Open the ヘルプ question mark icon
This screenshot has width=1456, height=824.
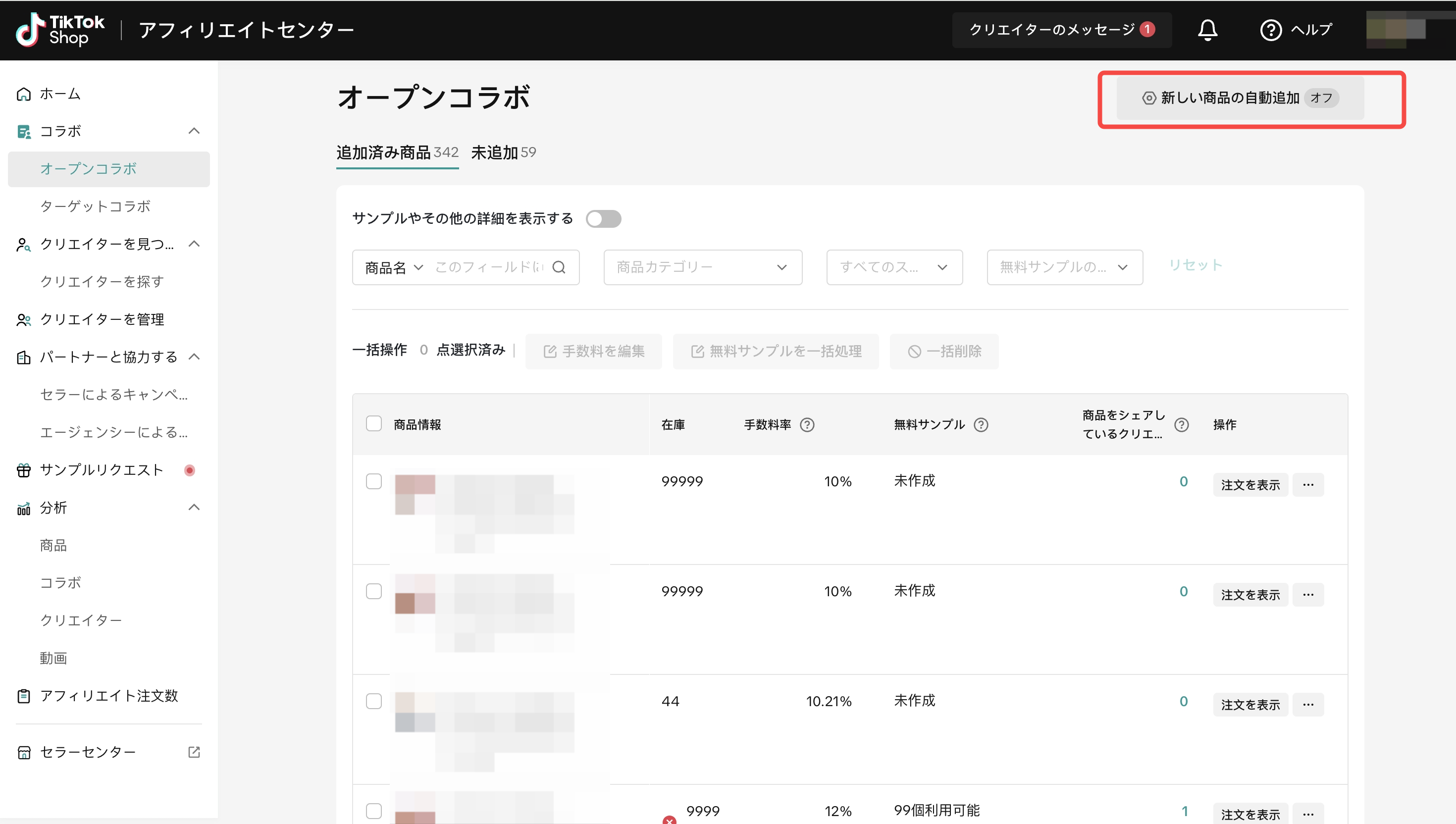1270,30
